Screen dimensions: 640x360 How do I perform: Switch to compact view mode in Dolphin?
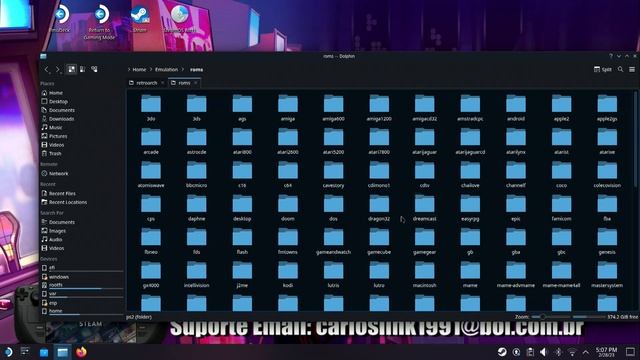tap(82, 69)
